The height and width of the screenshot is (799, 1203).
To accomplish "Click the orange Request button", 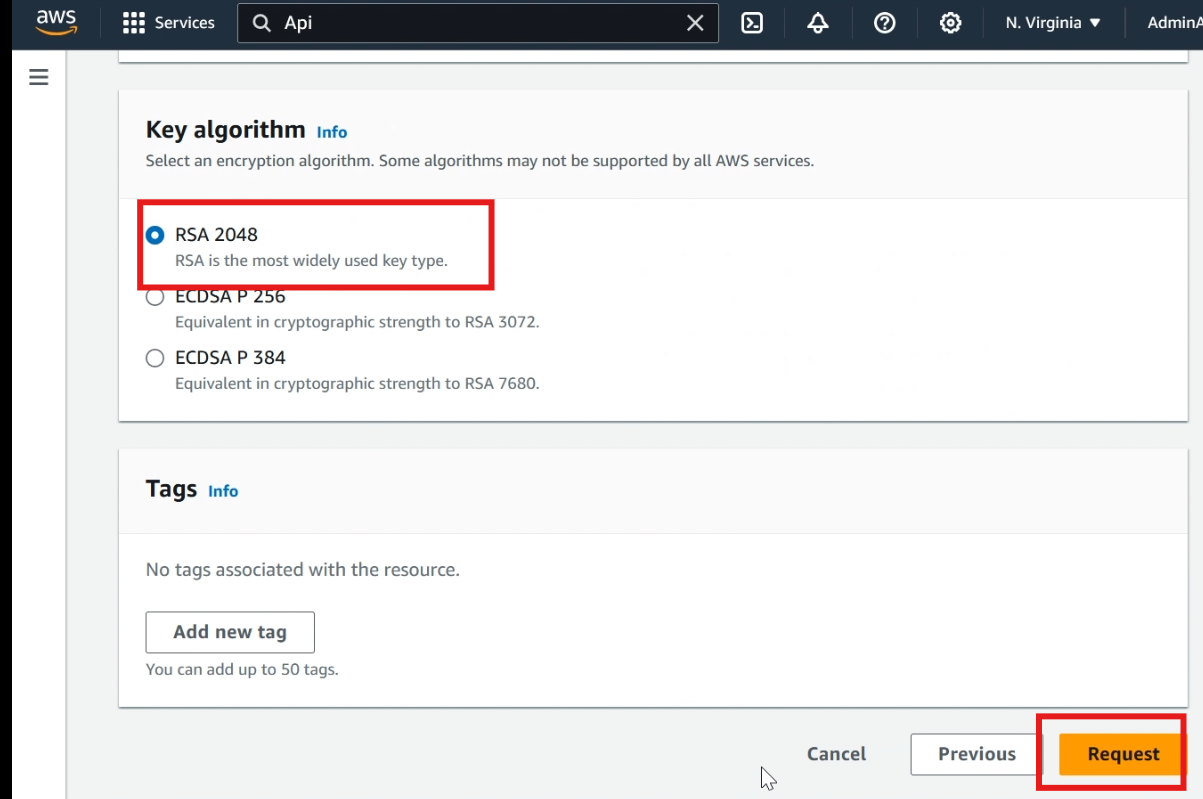I will pos(1123,754).
